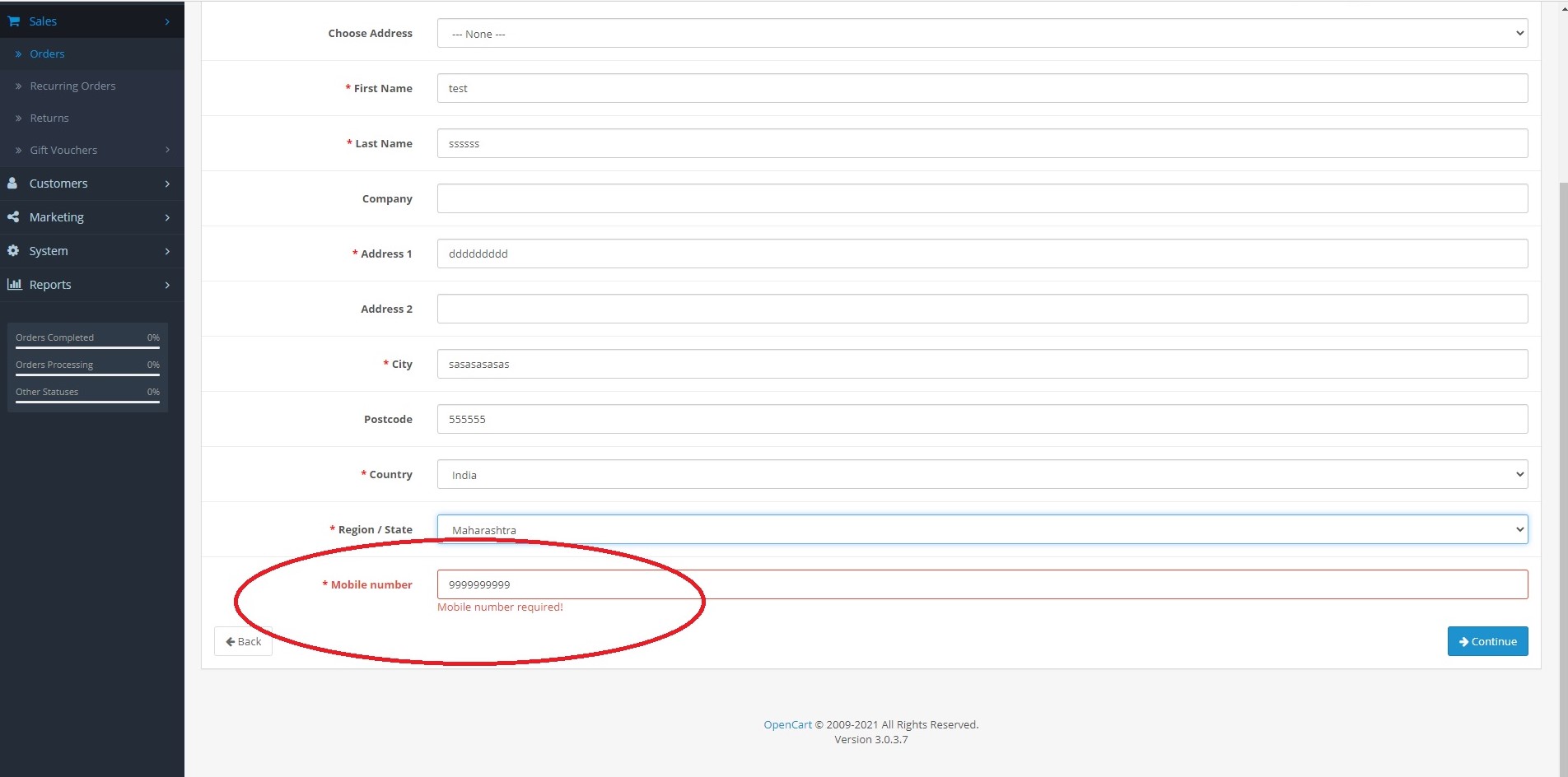Click the Sales cart icon in sidebar
The height and width of the screenshot is (777, 1568).
point(13,21)
